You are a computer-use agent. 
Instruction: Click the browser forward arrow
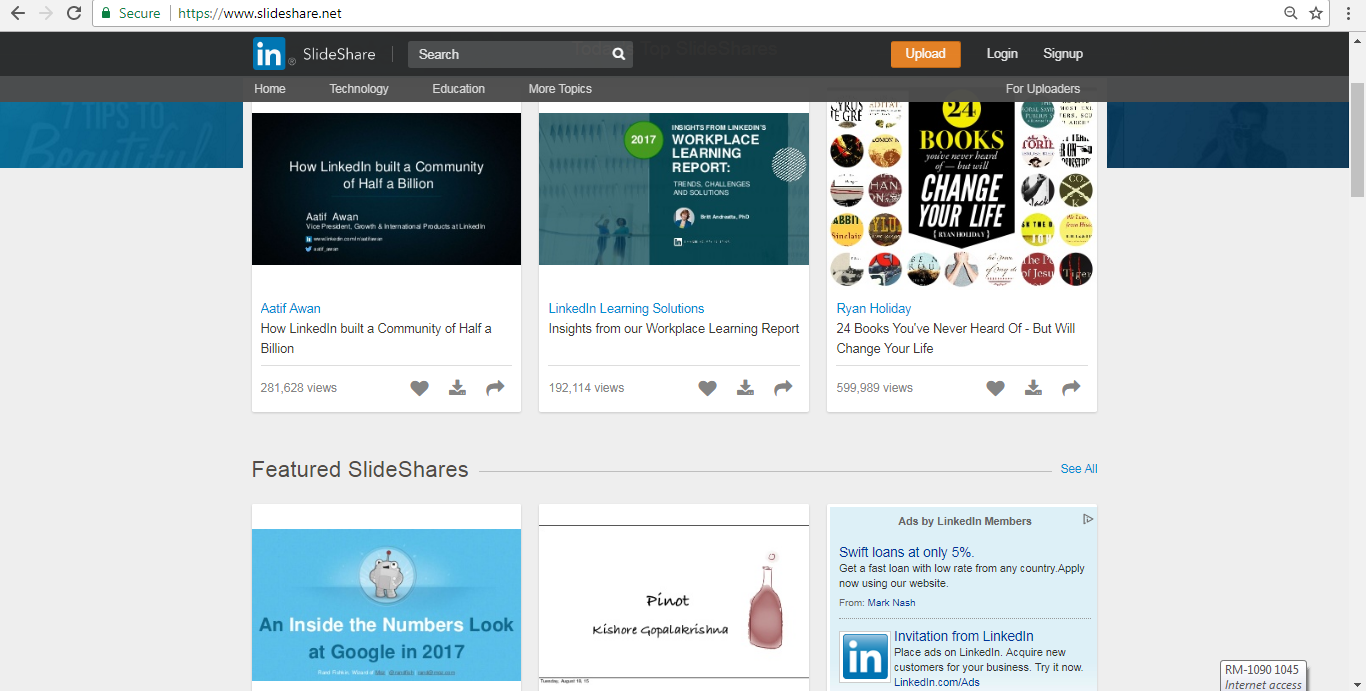click(45, 13)
